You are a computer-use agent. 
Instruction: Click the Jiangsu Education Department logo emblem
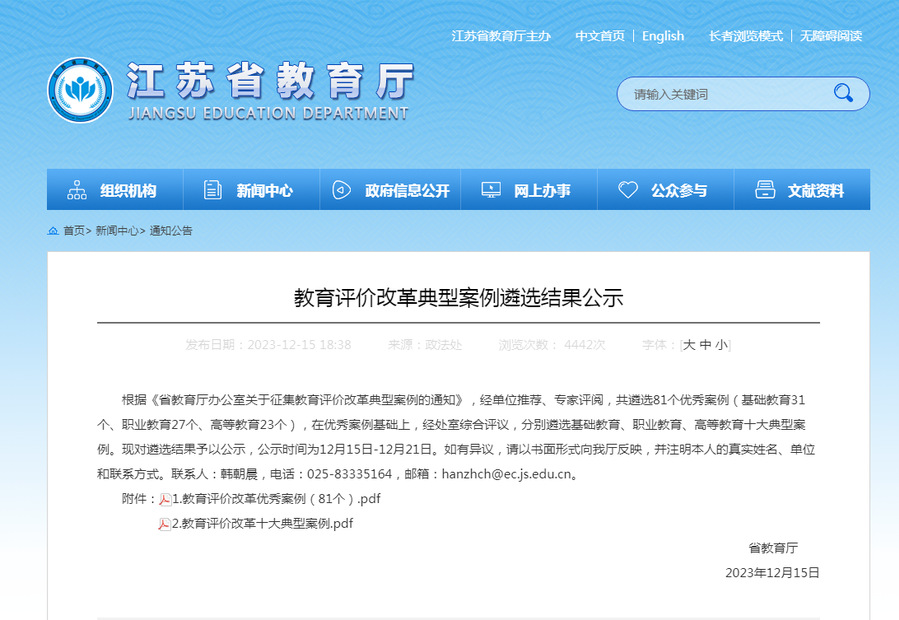pyautogui.click(x=80, y=91)
